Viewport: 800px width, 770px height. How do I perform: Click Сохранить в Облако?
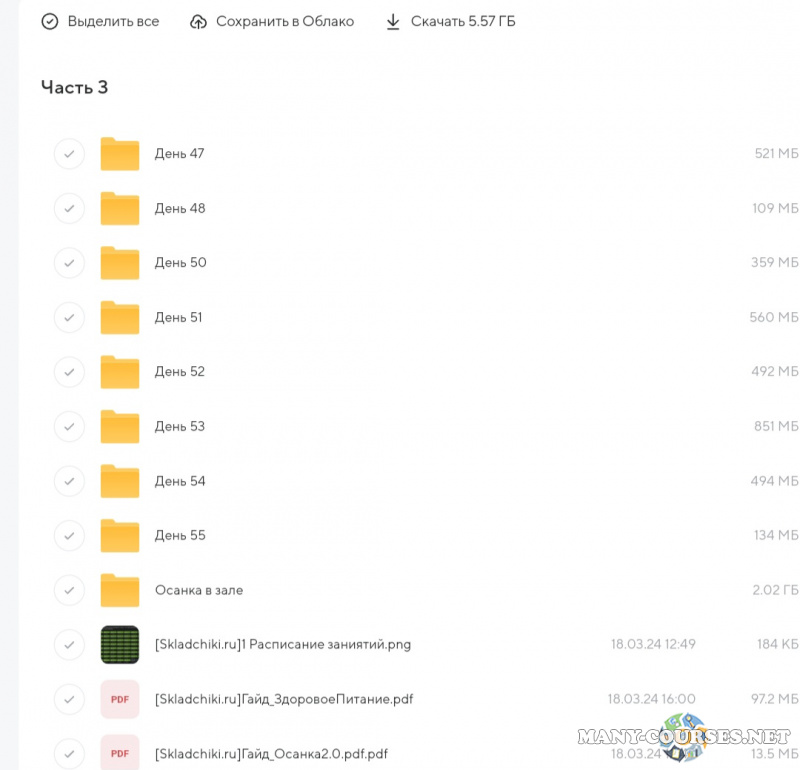tap(284, 22)
